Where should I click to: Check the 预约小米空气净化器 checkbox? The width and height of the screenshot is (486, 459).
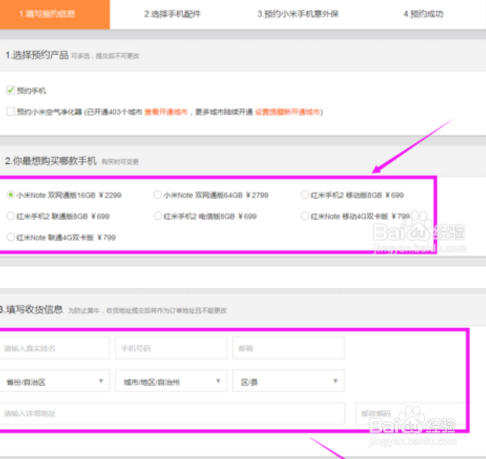(11, 112)
